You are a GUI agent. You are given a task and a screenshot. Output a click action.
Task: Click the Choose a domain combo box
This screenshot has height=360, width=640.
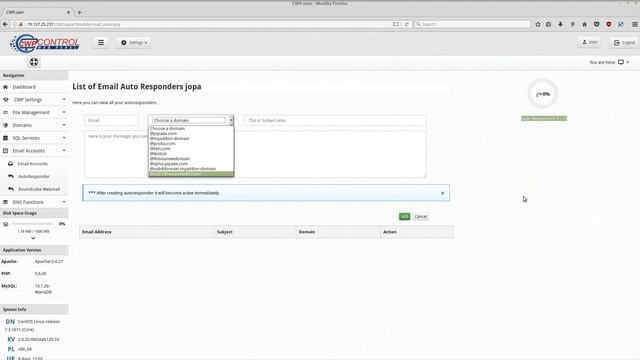tap(191, 120)
